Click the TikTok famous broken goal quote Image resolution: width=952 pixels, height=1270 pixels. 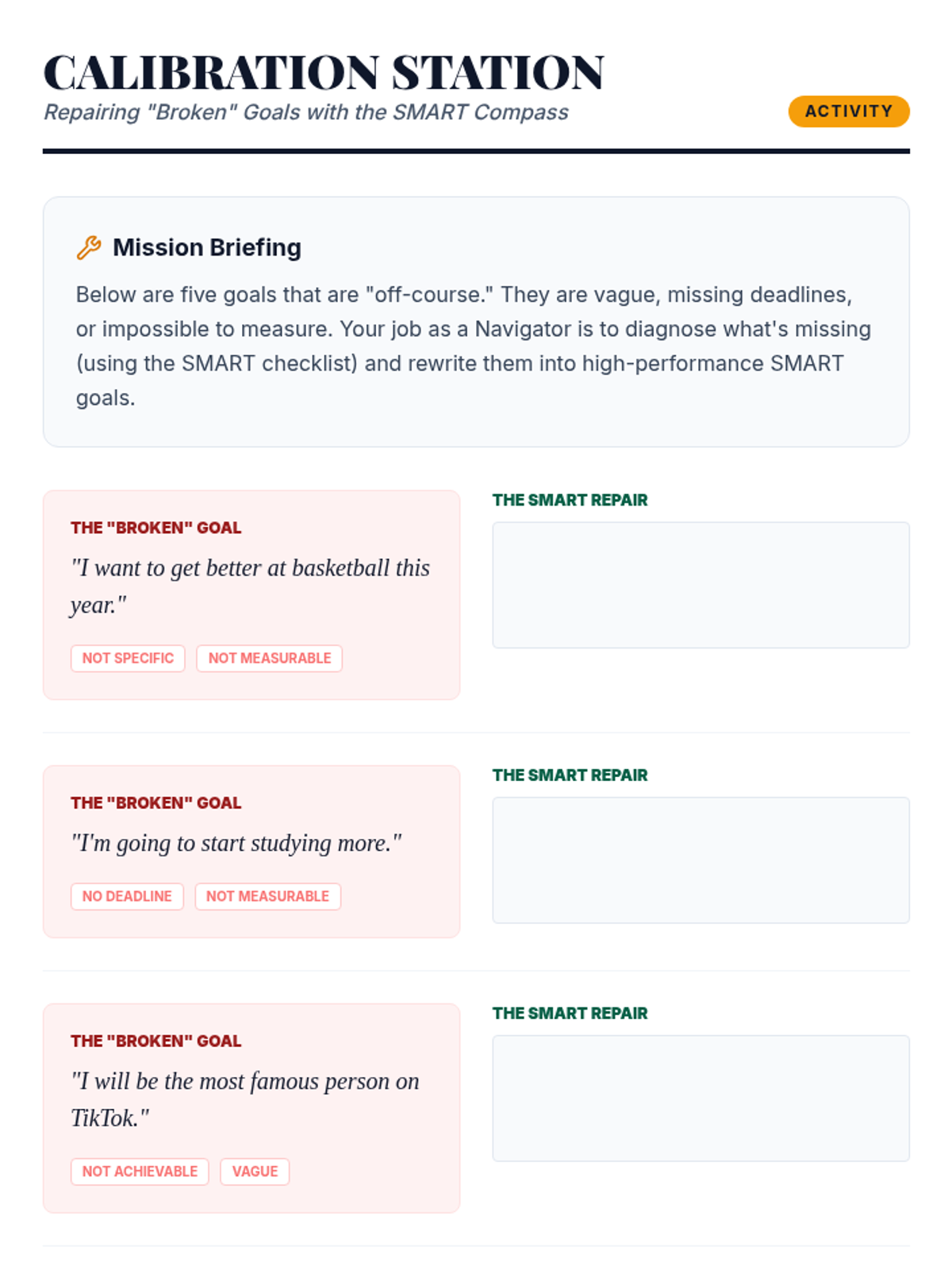coord(244,1099)
